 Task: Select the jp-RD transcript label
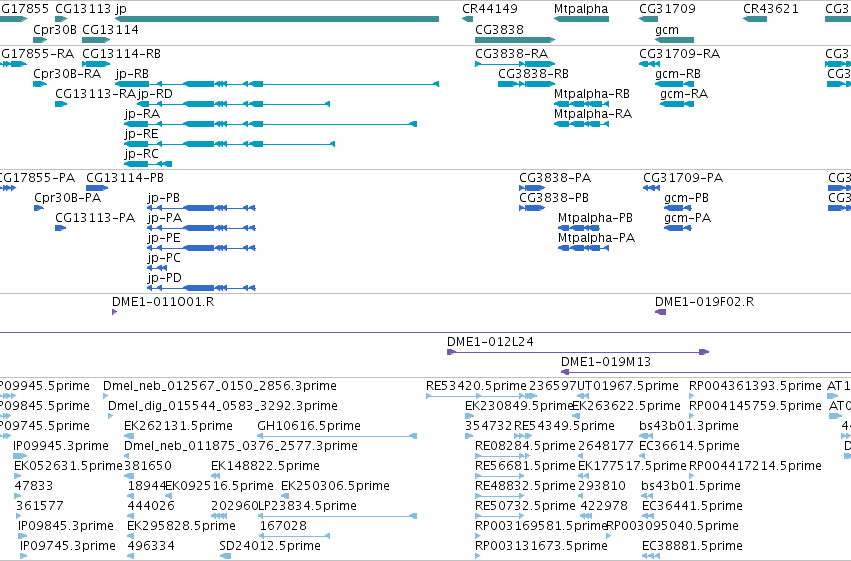coord(155,94)
